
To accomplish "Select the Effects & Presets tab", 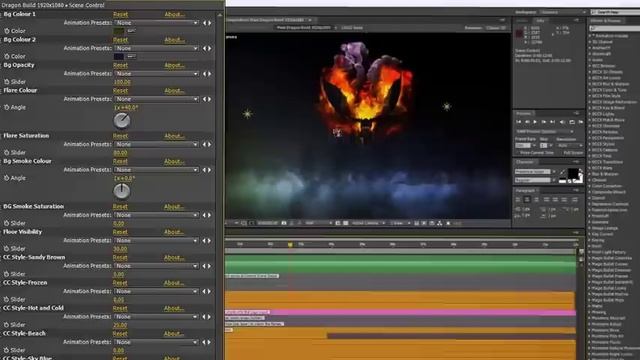I will [606, 20].
